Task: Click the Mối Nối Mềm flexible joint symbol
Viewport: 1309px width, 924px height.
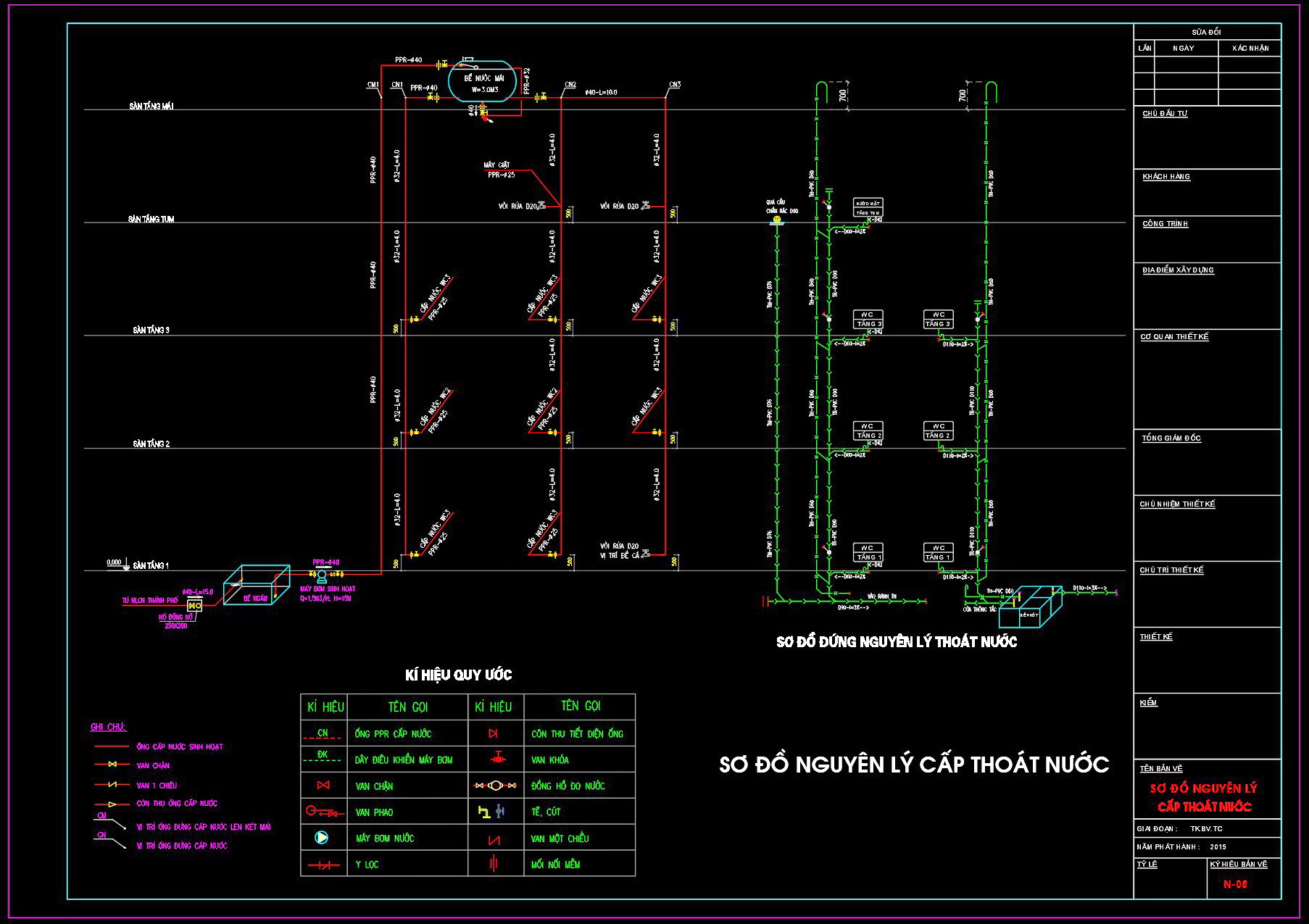Action: coord(494,864)
